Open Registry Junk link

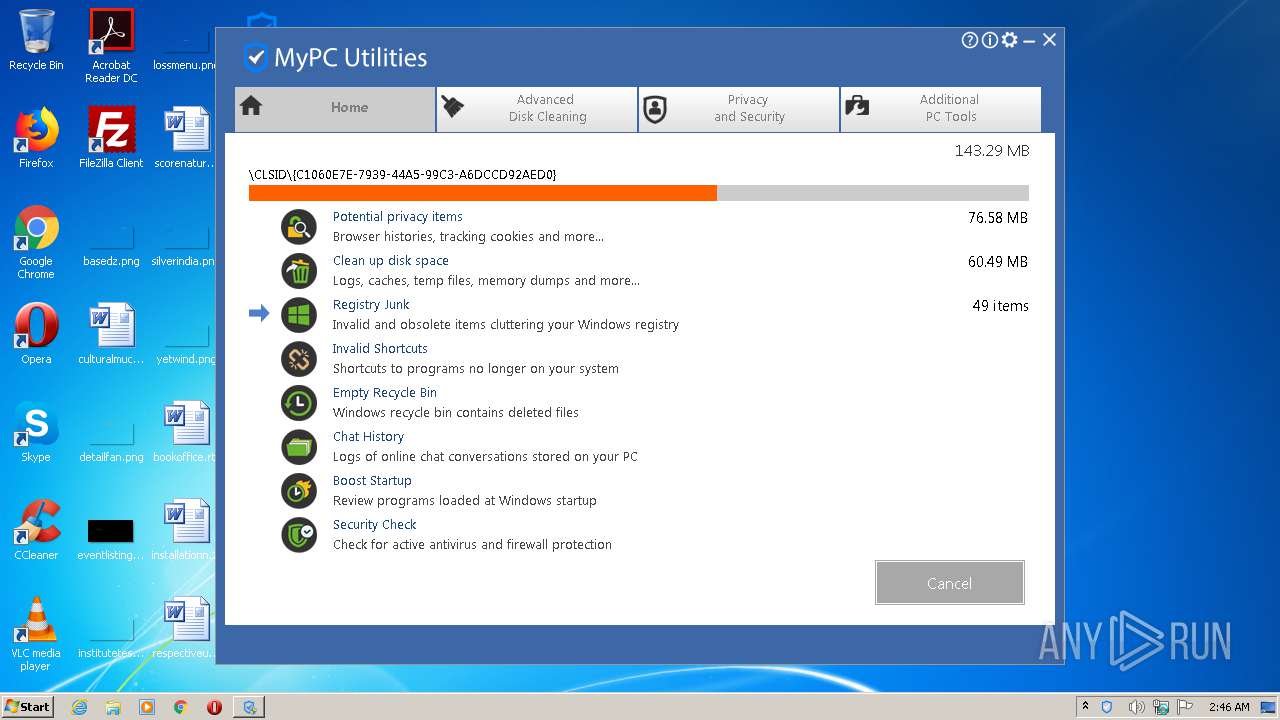tap(371, 305)
